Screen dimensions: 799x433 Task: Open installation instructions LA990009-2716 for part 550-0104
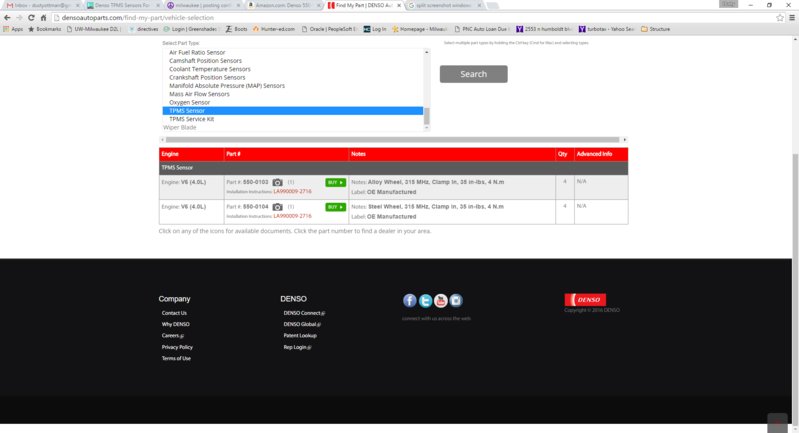292,216
